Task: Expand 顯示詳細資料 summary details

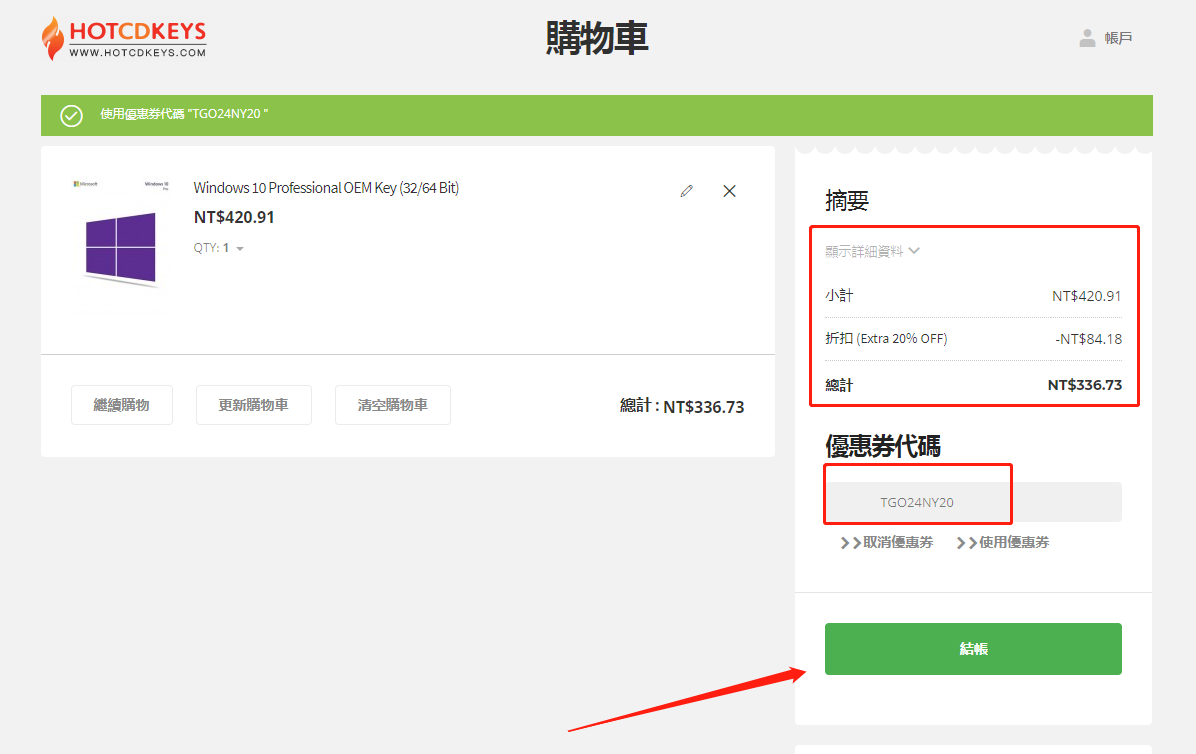Action: (873, 251)
